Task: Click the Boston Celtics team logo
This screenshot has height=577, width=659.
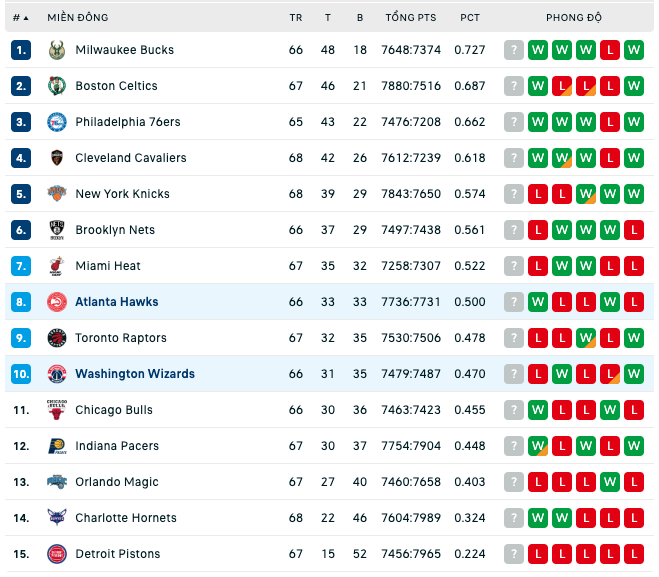Action: 57,86
